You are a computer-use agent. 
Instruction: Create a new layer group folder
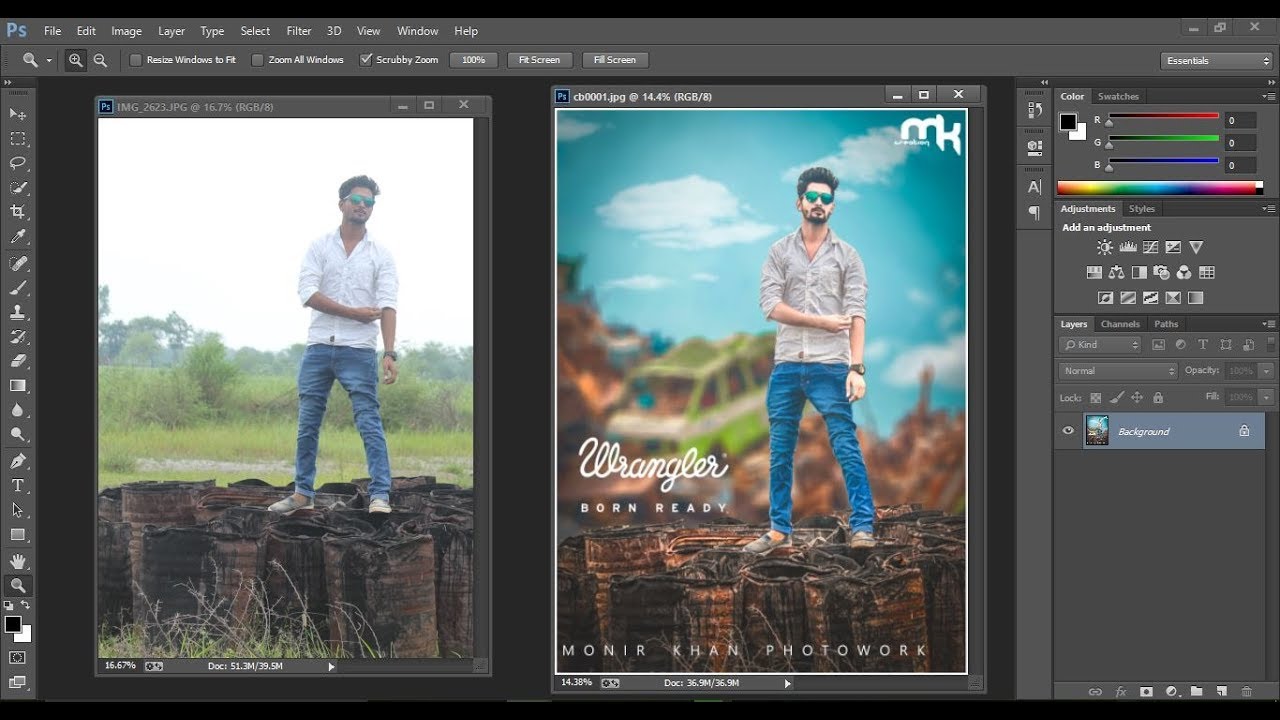(1196, 691)
